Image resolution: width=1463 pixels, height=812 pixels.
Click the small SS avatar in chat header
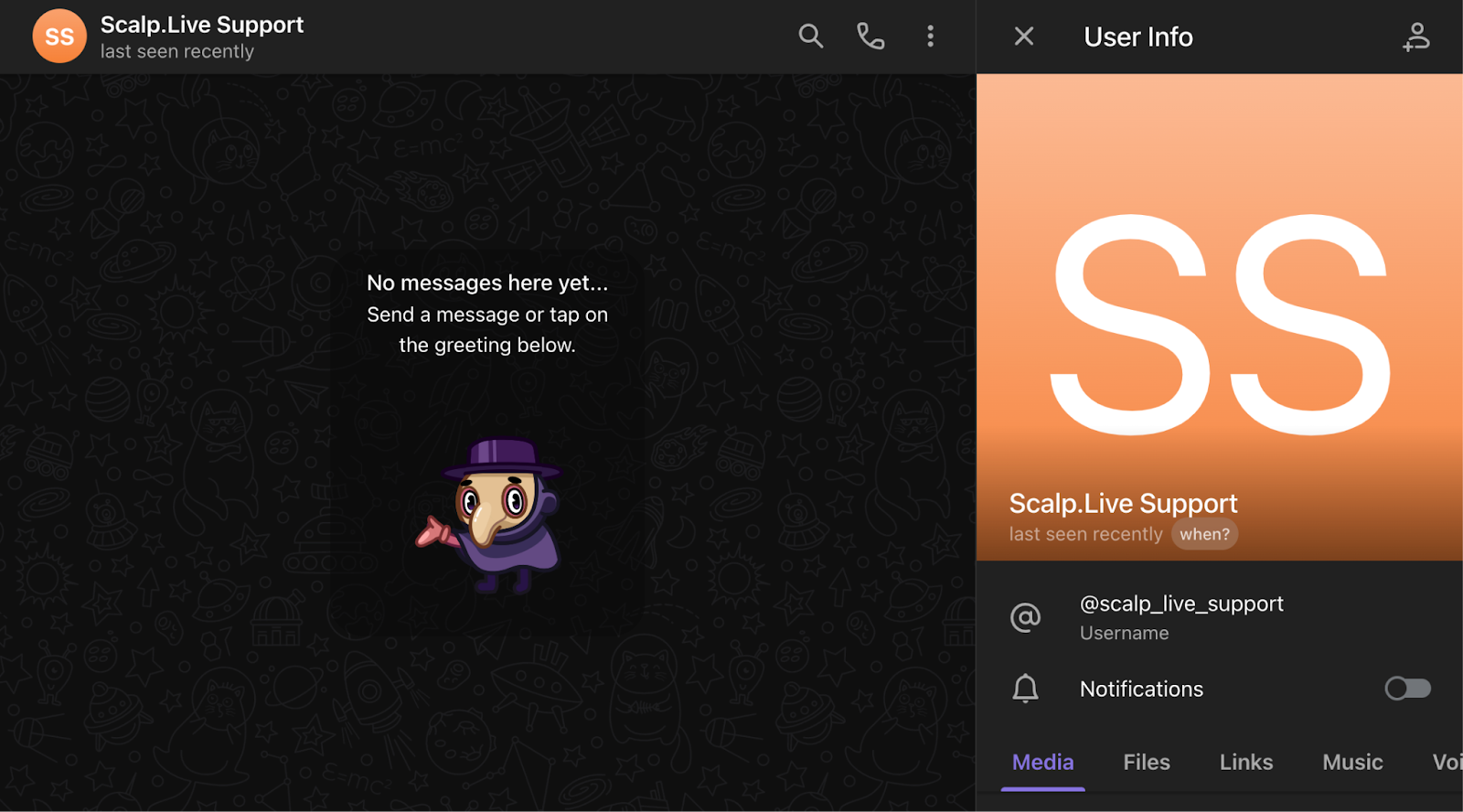59,37
